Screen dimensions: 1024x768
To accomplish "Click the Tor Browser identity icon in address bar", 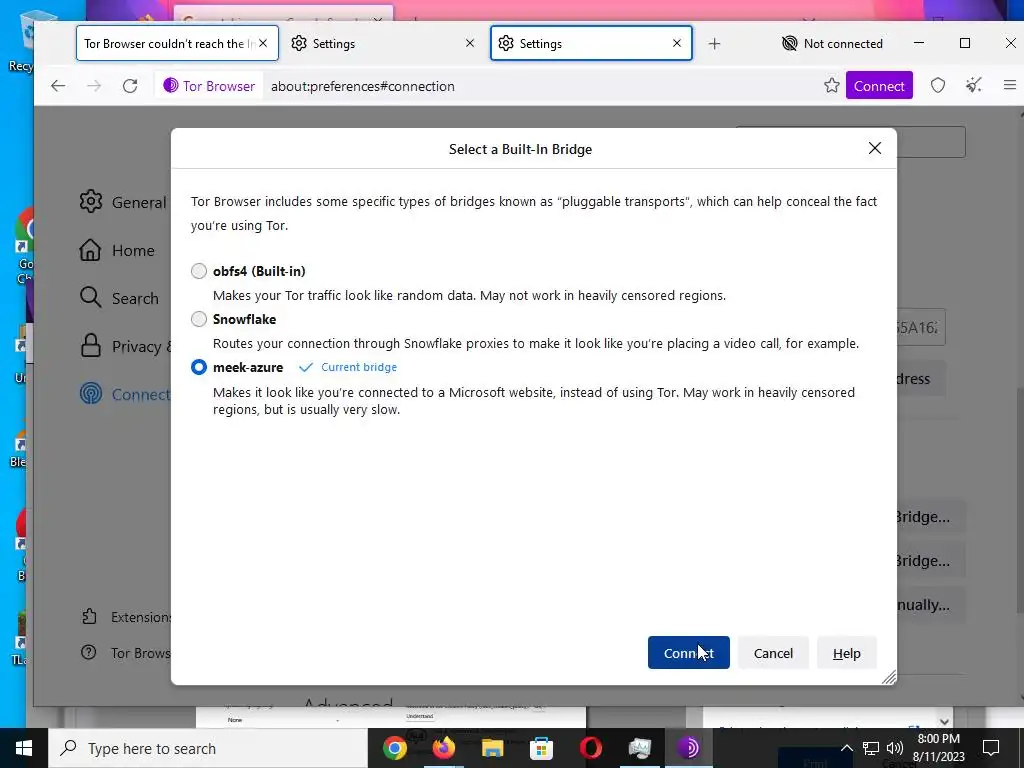I will coord(209,86).
